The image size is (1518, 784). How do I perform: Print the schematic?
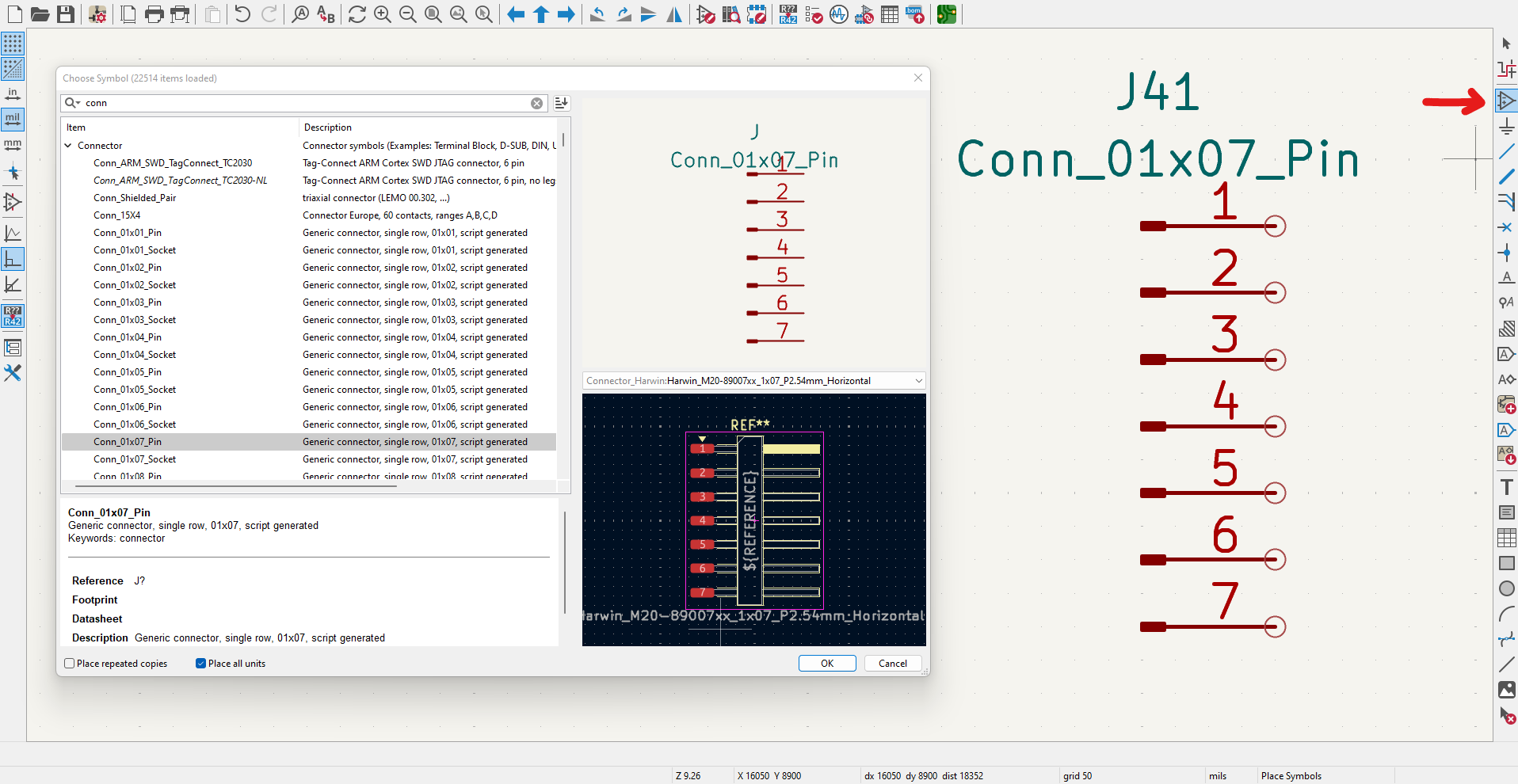pyautogui.click(x=154, y=14)
